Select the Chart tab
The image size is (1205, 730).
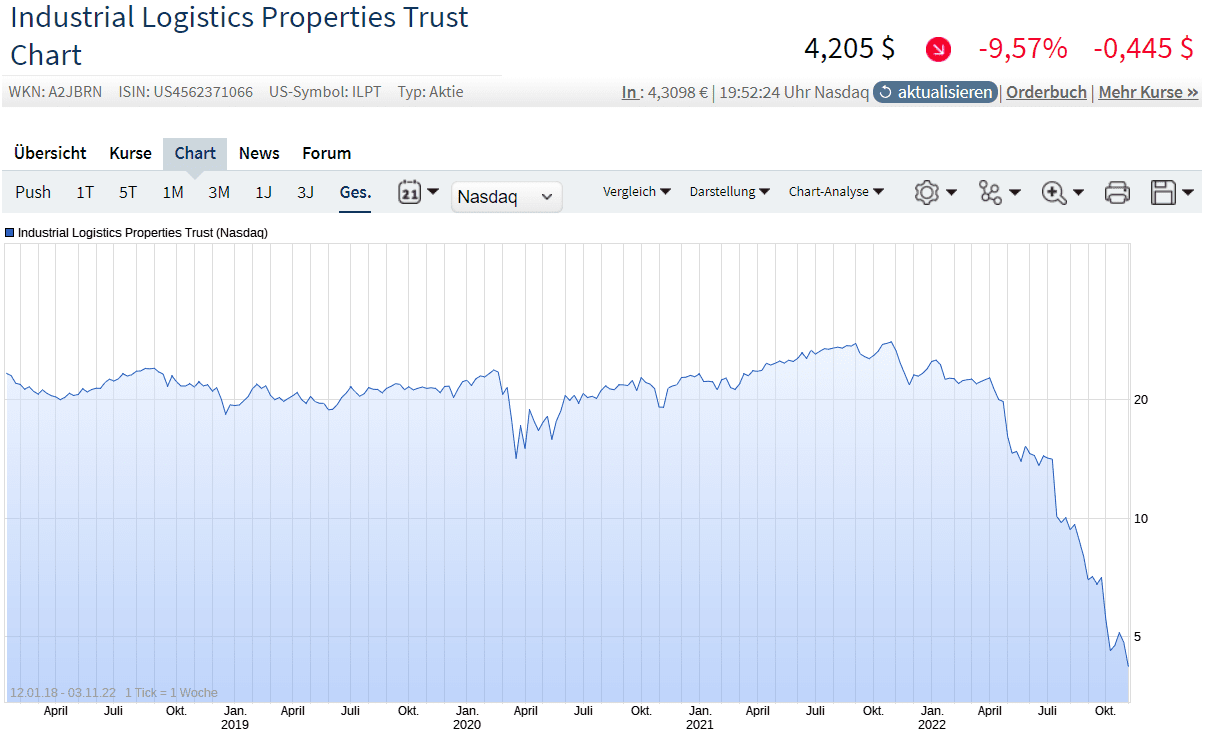point(195,153)
